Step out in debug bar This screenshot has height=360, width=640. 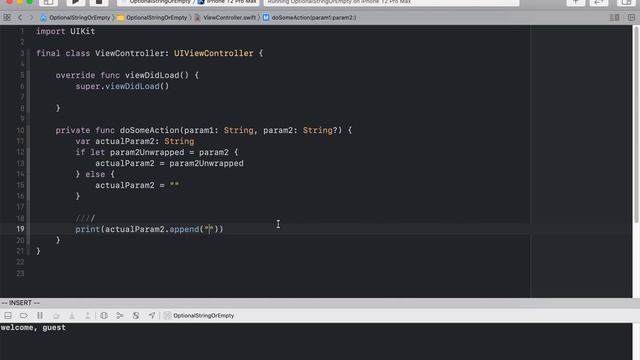(87, 316)
